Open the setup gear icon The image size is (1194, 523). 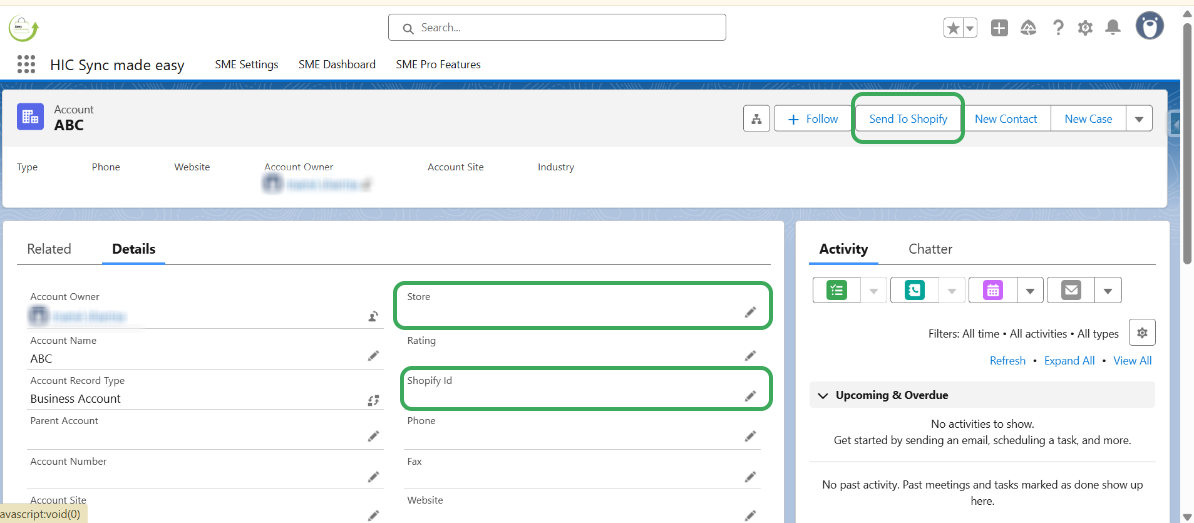(1085, 28)
